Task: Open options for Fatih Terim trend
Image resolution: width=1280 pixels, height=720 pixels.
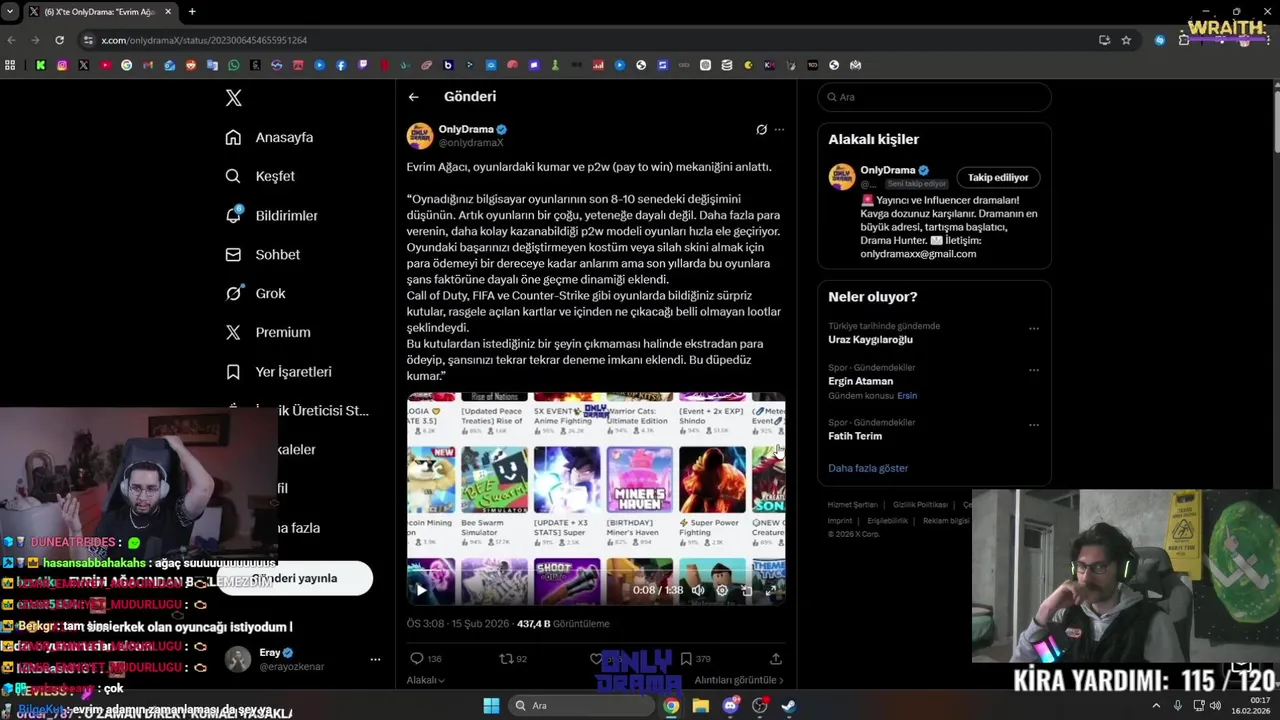Action: pos(1034,425)
